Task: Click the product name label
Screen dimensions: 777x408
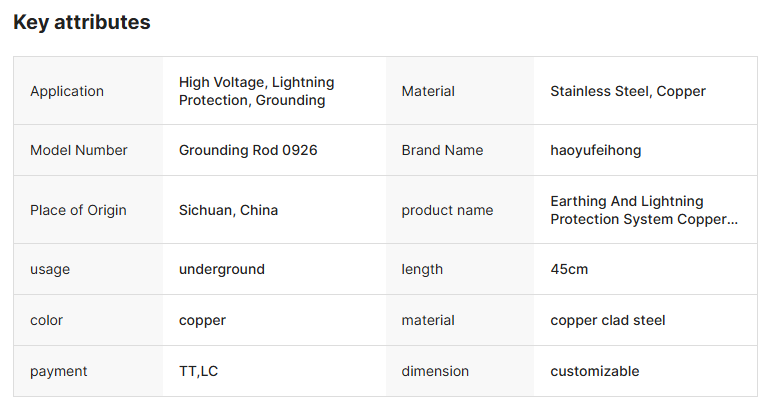Action: pos(447,210)
